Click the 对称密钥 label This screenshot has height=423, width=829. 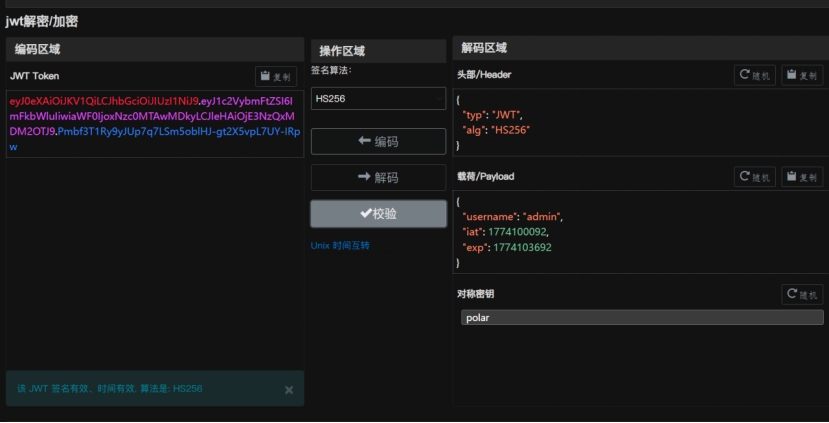(x=475, y=294)
